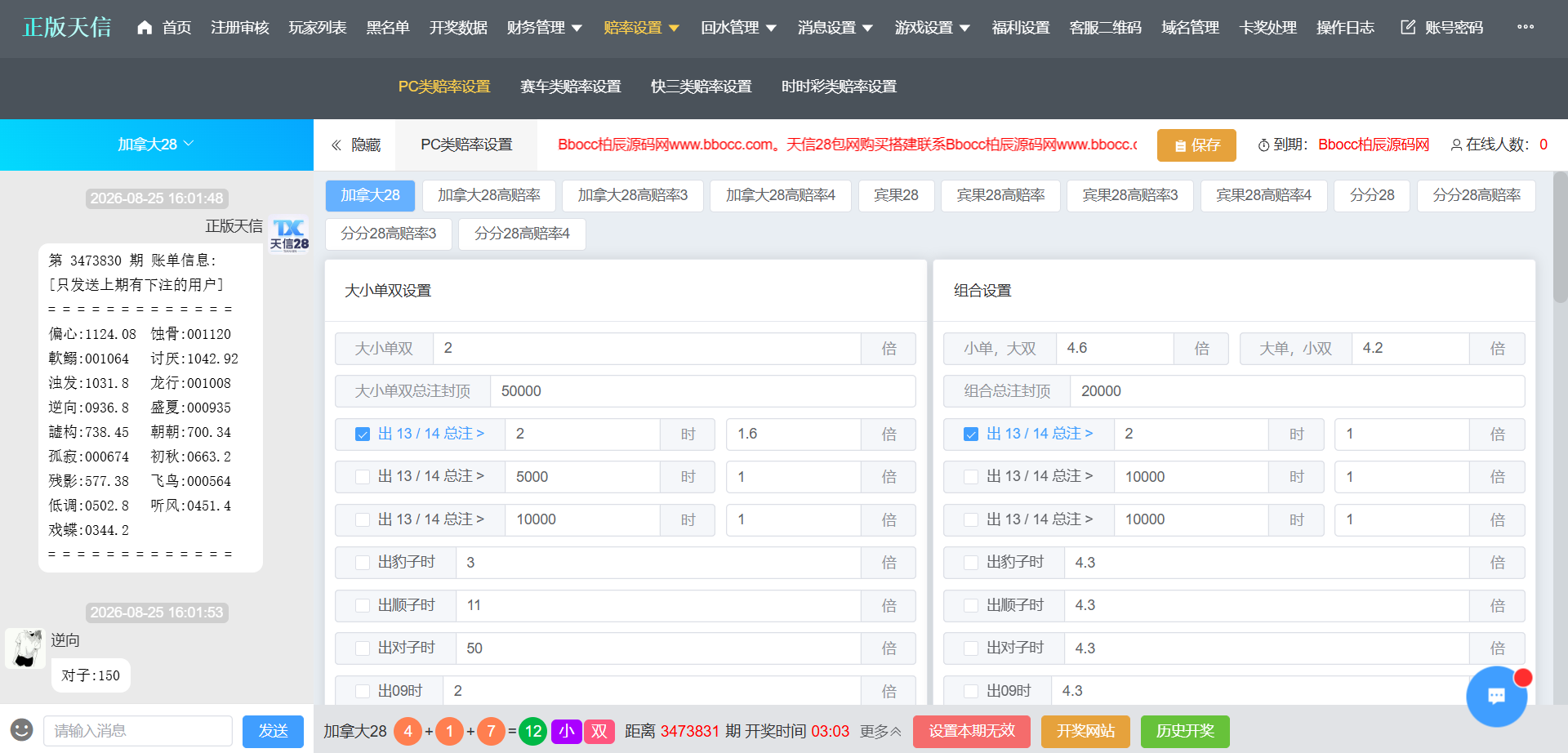Viewport: 1568px width, 753px height.
Task: Switch to 赛车类赔率设置 tab
Action: click(571, 87)
